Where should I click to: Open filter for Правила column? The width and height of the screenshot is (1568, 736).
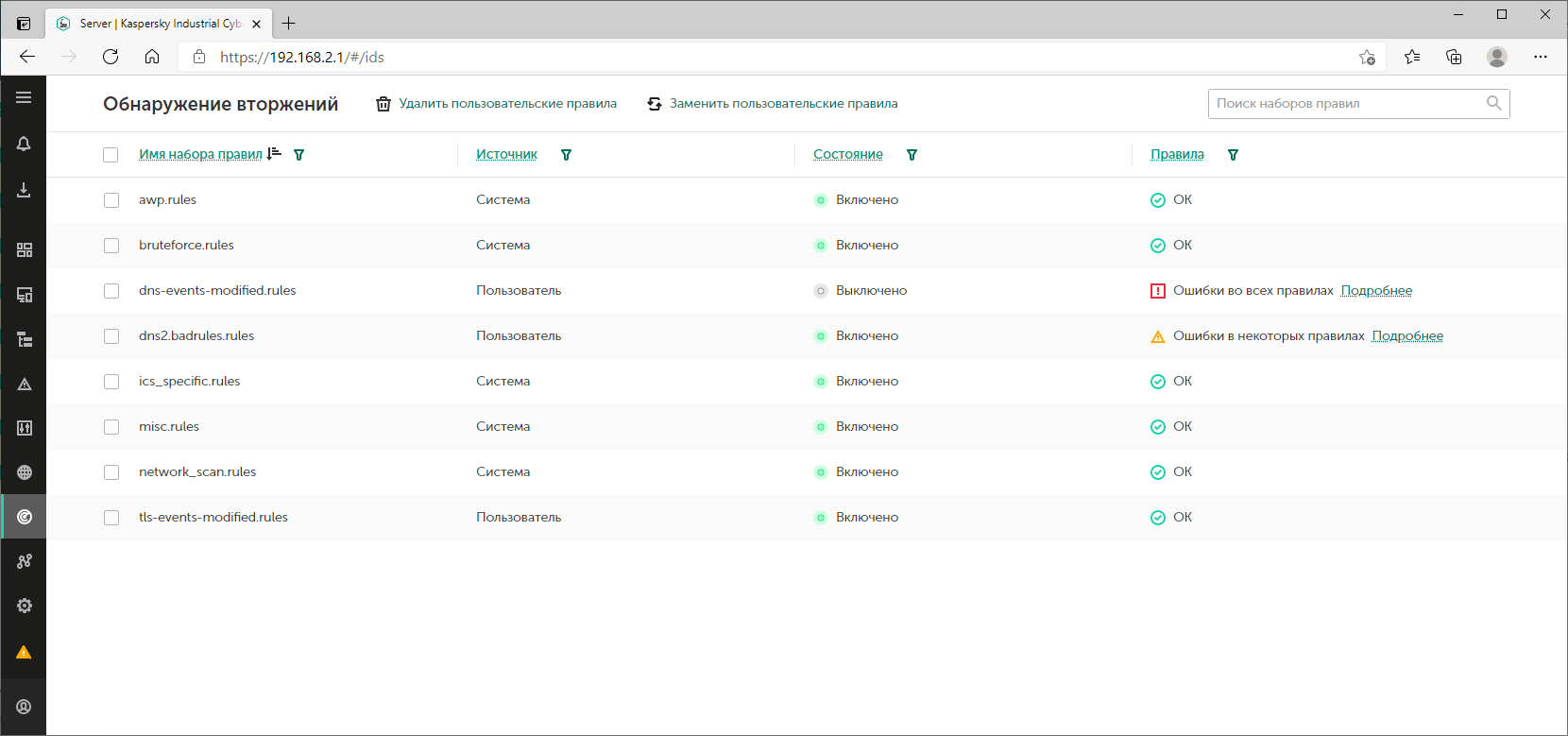(x=1234, y=155)
